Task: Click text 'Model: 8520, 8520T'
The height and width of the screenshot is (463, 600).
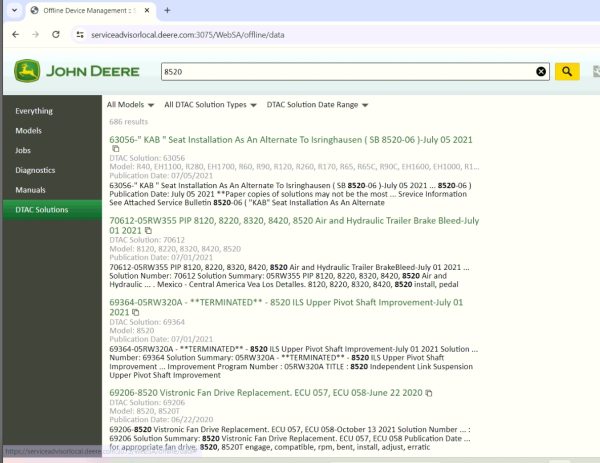Action: point(145,411)
